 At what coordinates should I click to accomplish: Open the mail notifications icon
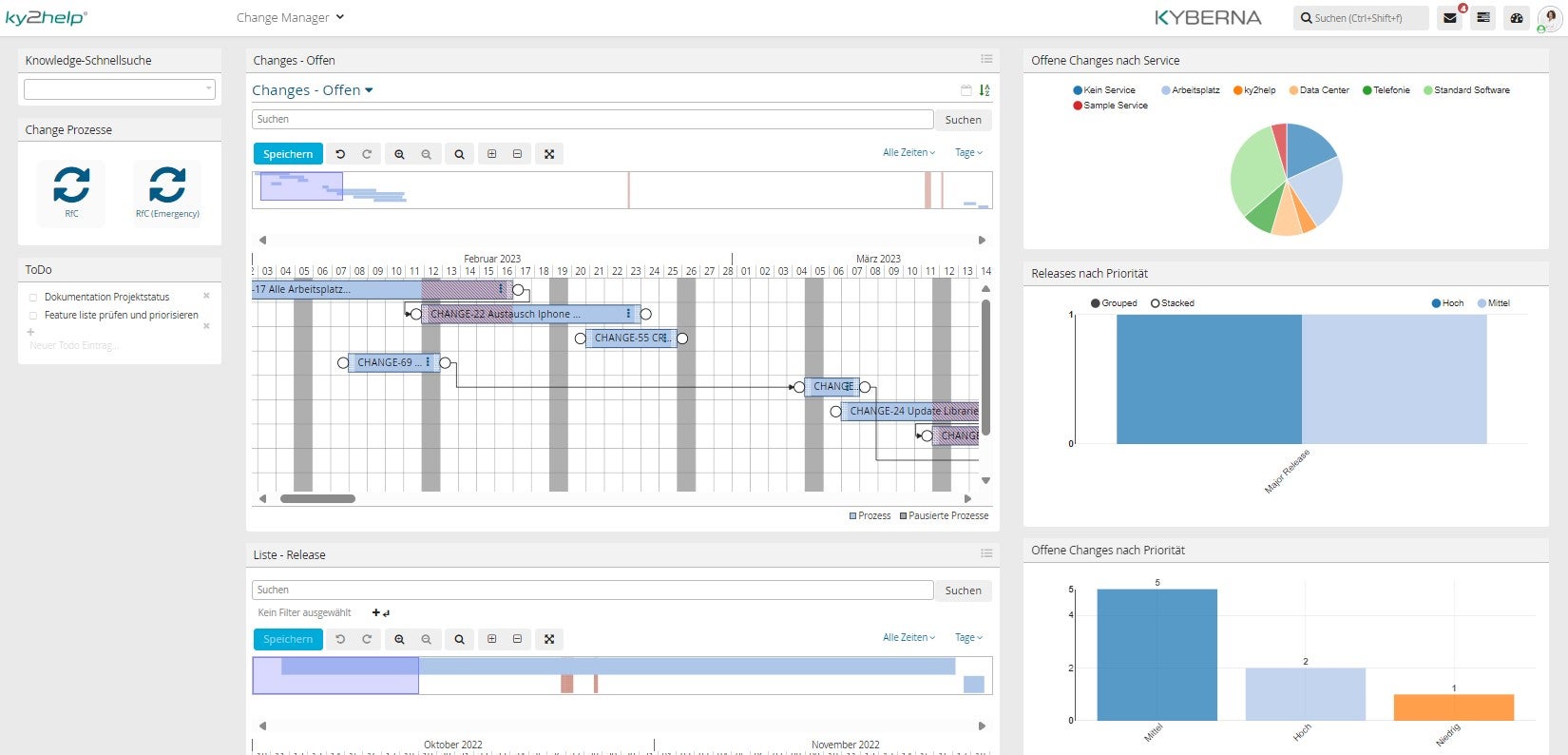[x=1449, y=18]
